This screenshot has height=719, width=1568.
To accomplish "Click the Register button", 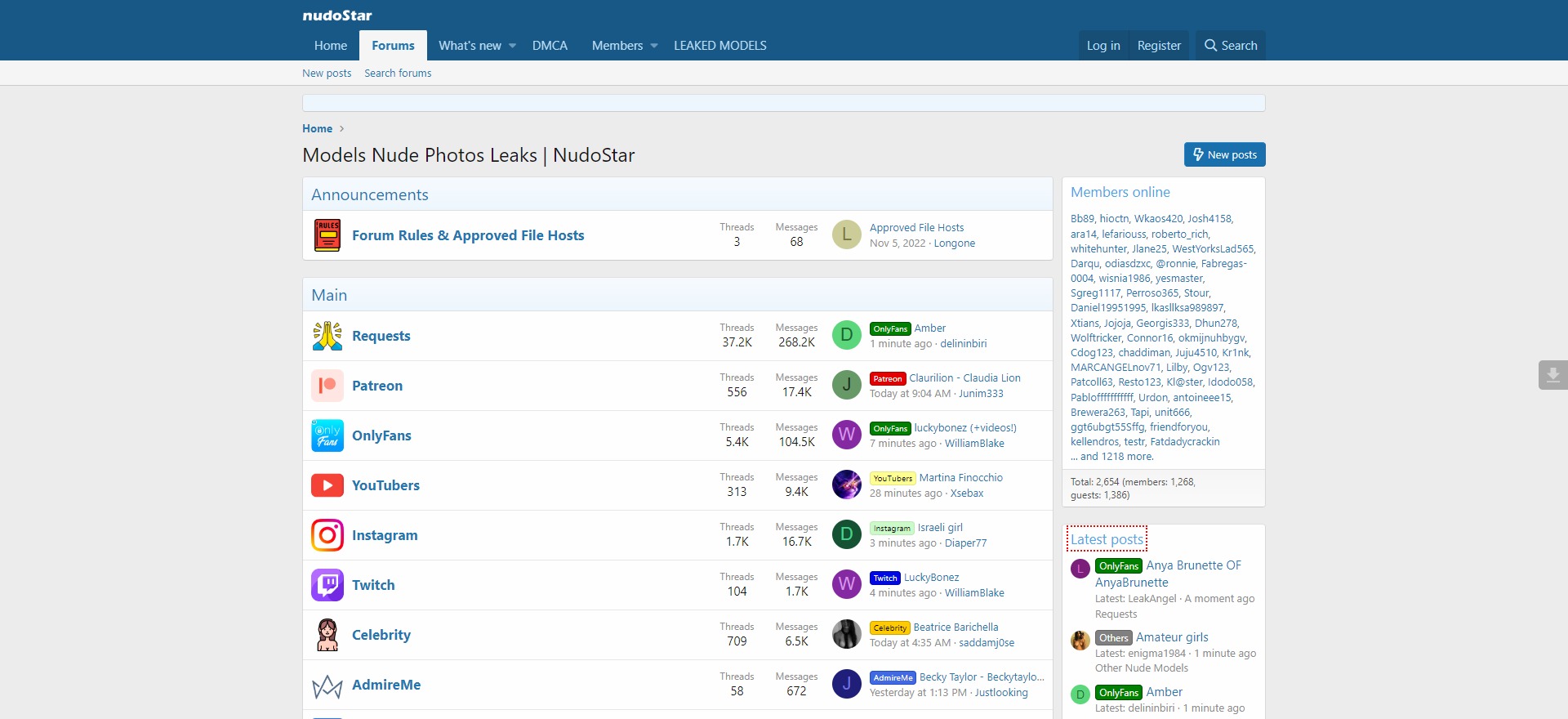I will [1159, 46].
